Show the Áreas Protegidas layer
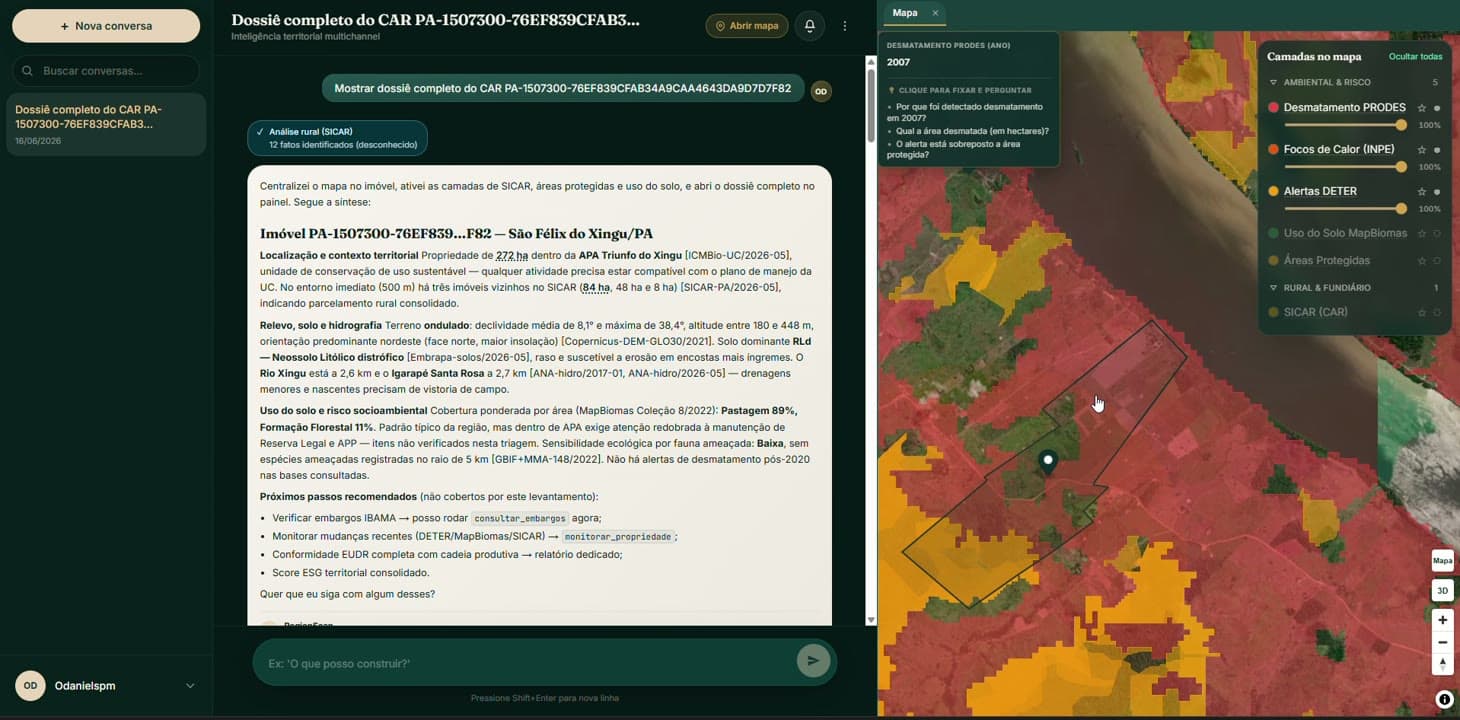 click(1437, 261)
